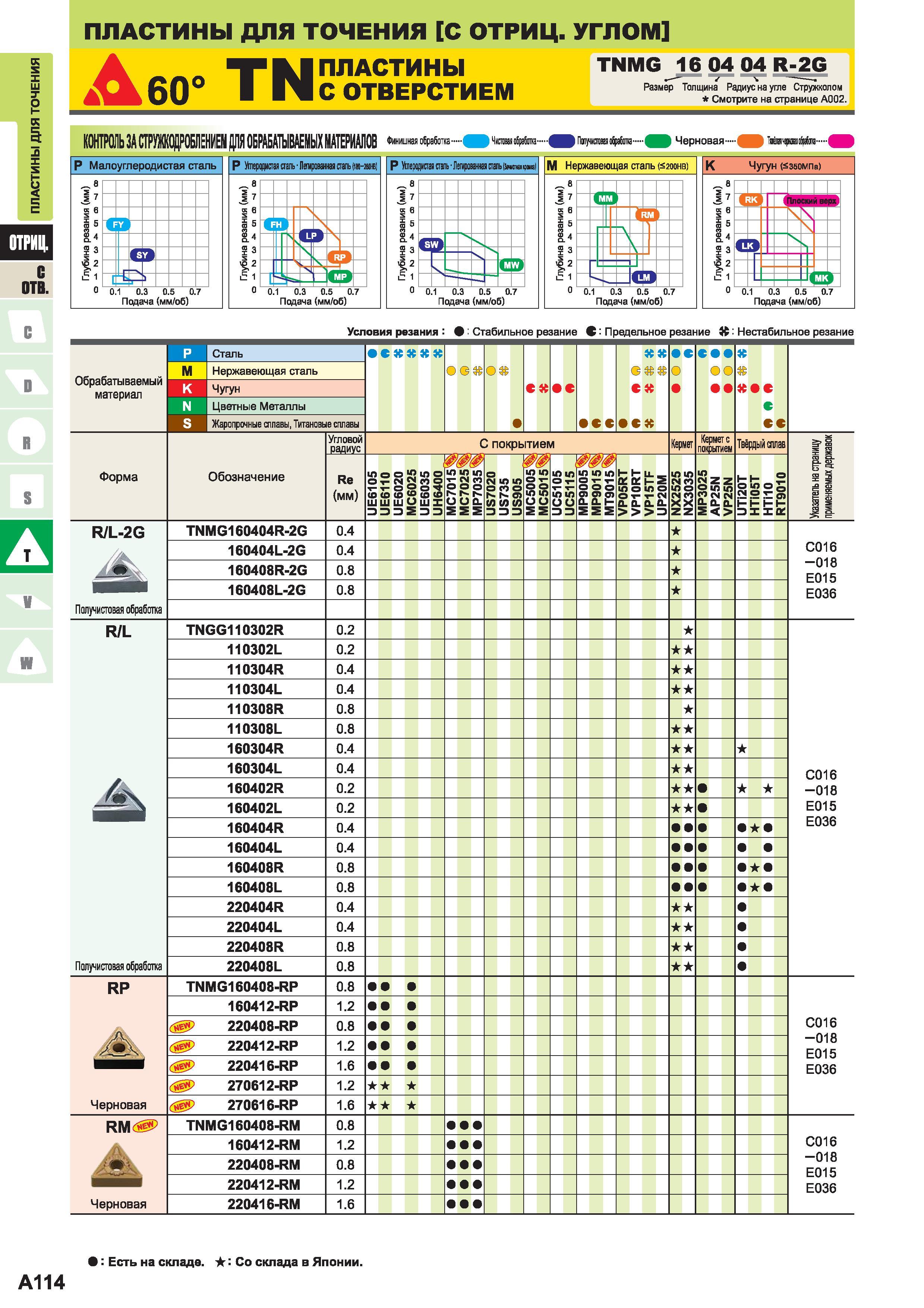Click the orange Черновая legend swatch
The width and height of the screenshot is (924, 1308).
(x=750, y=141)
